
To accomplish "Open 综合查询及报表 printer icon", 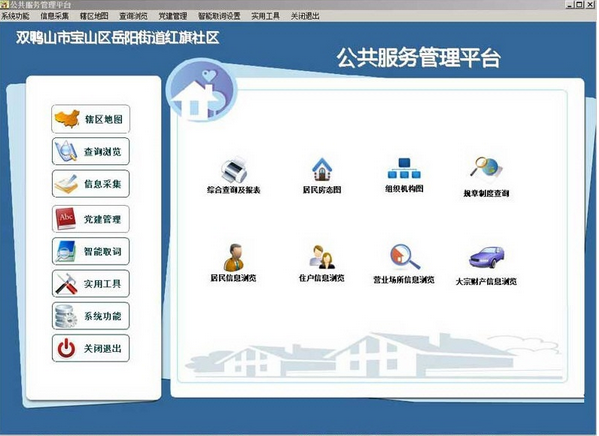I will pyautogui.click(x=234, y=170).
